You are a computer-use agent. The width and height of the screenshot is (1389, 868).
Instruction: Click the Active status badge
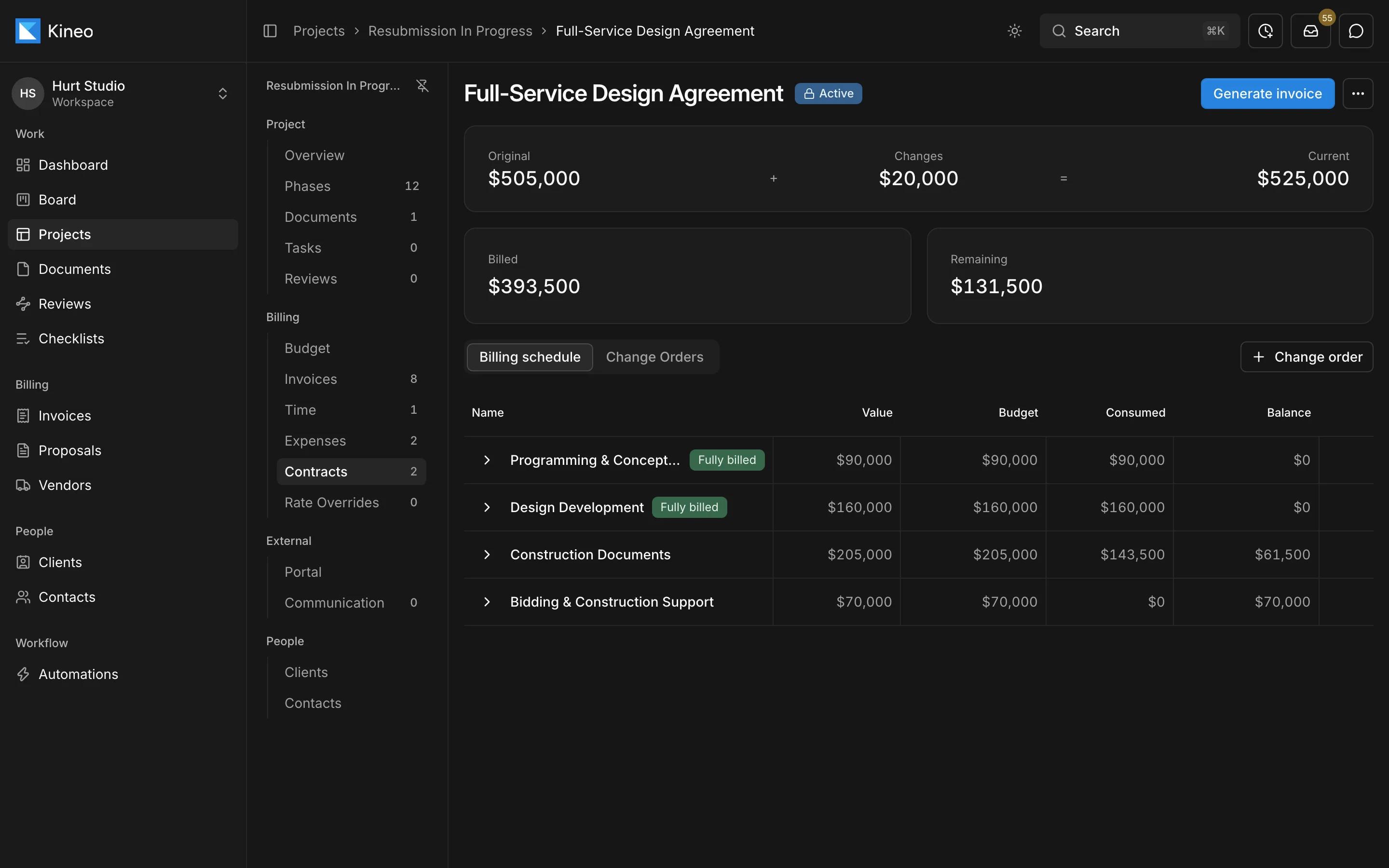tap(828, 94)
